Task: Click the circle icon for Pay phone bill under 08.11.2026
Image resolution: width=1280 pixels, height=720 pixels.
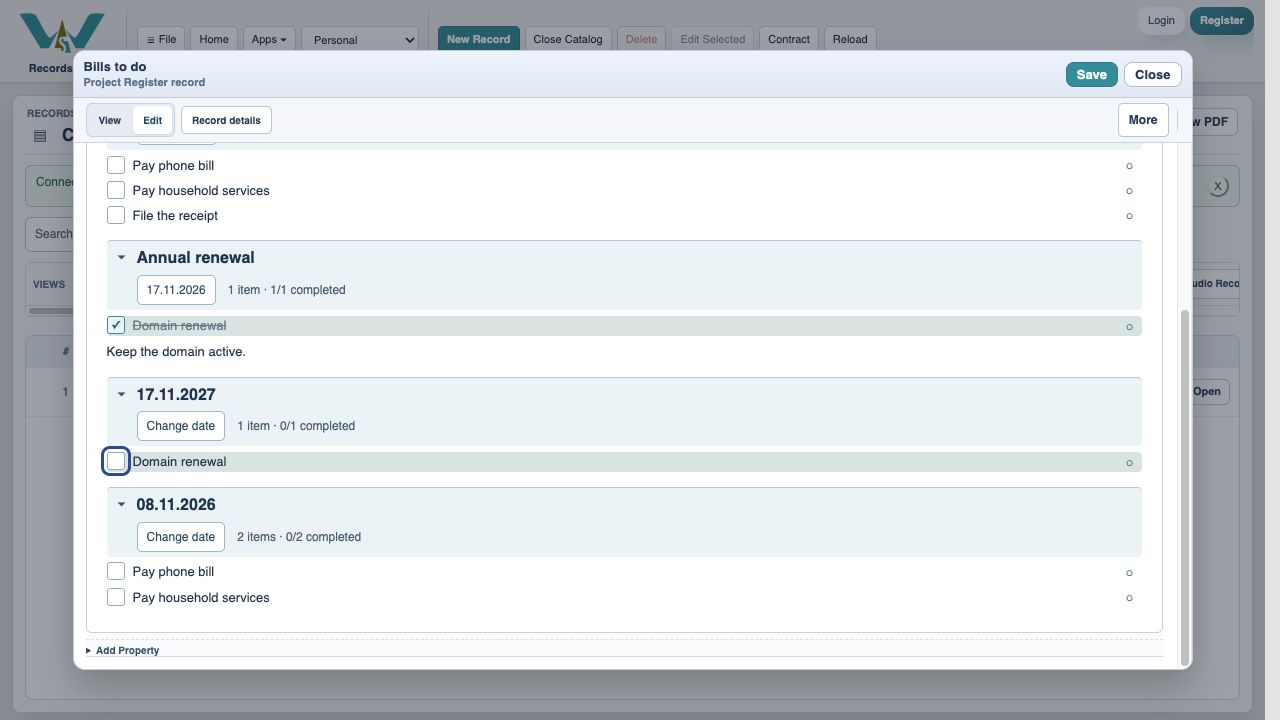Action: [1129, 573]
